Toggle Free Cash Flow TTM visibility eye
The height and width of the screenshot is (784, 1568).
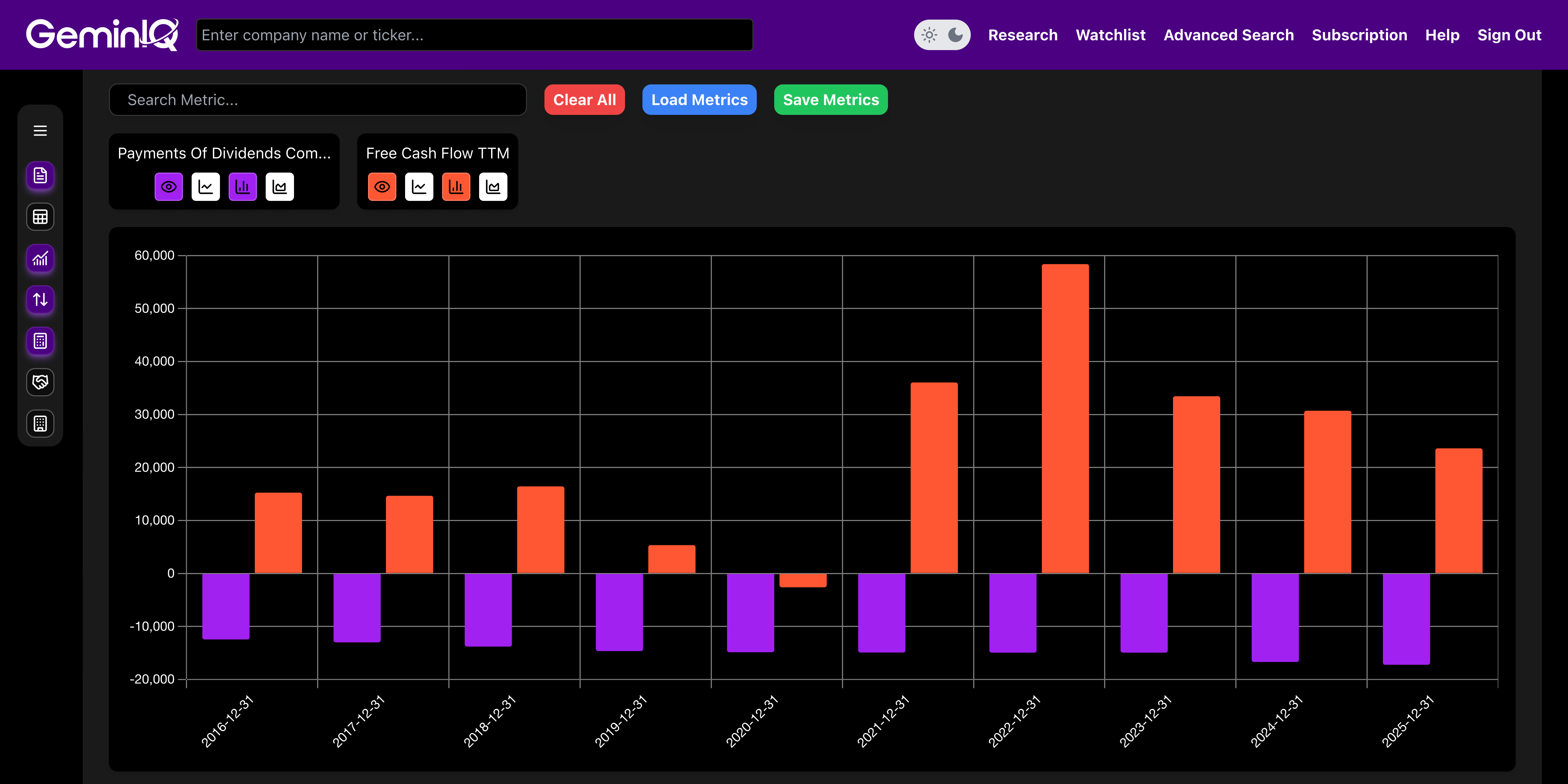382,187
